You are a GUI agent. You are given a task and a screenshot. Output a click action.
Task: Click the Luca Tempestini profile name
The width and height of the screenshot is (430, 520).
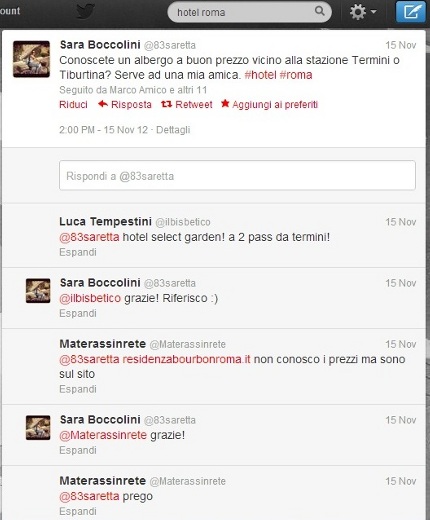pos(105,221)
